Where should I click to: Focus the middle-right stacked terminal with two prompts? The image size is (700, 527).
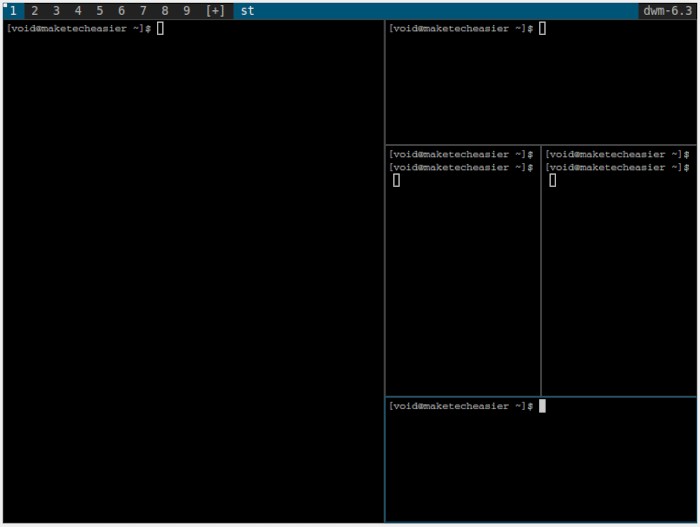pos(619,271)
